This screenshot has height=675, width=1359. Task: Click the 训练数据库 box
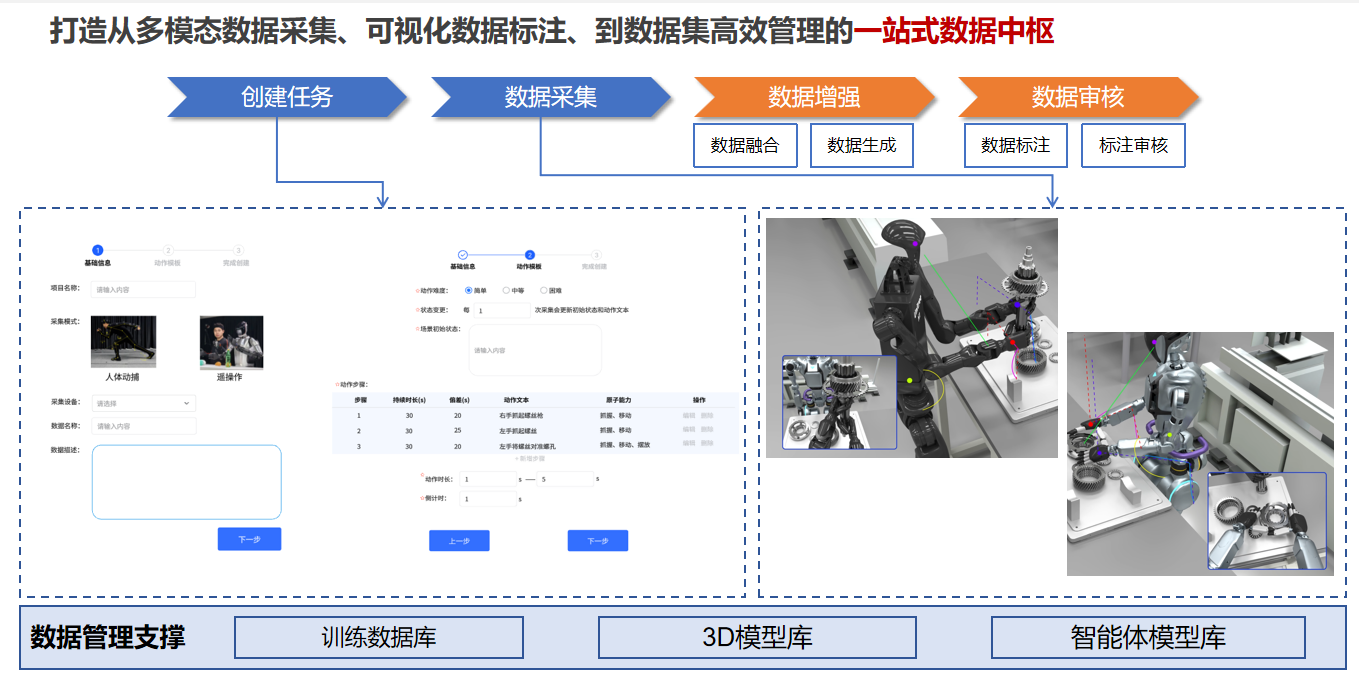click(379, 637)
